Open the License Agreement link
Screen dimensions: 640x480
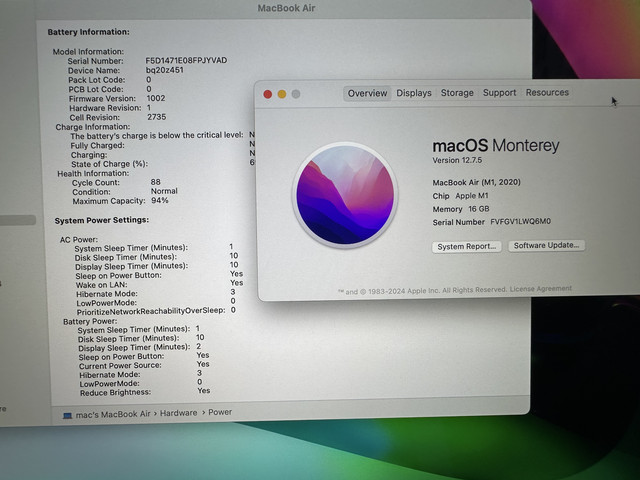click(540, 289)
